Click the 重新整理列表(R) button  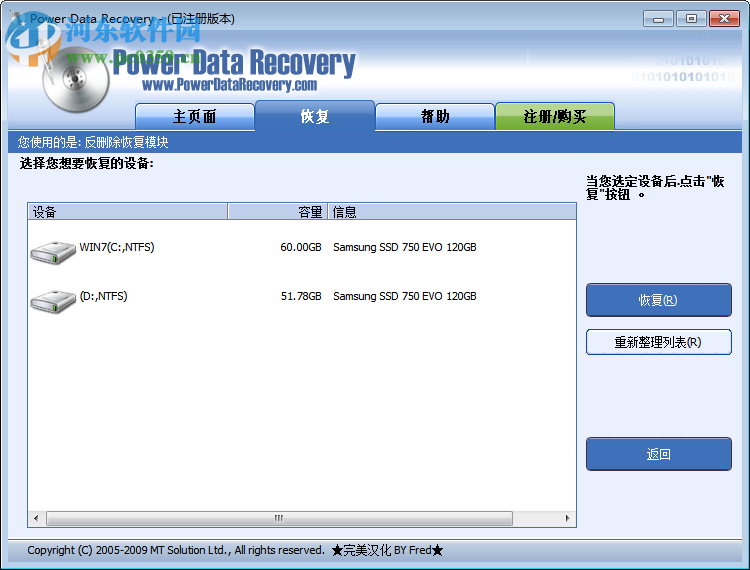coord(659,342)
